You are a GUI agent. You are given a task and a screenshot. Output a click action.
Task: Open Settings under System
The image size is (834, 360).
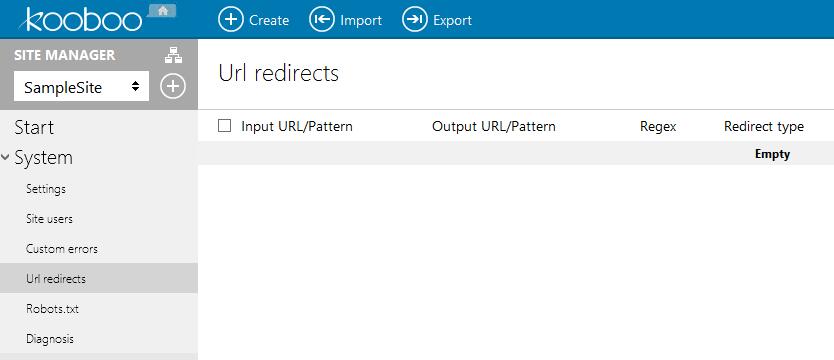(x=46, y=189)
